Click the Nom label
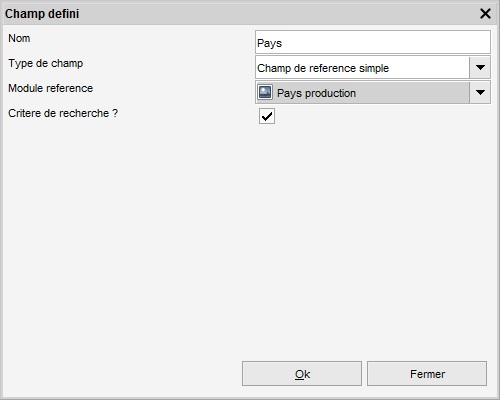The image size is (500, 400). point(19,38)
